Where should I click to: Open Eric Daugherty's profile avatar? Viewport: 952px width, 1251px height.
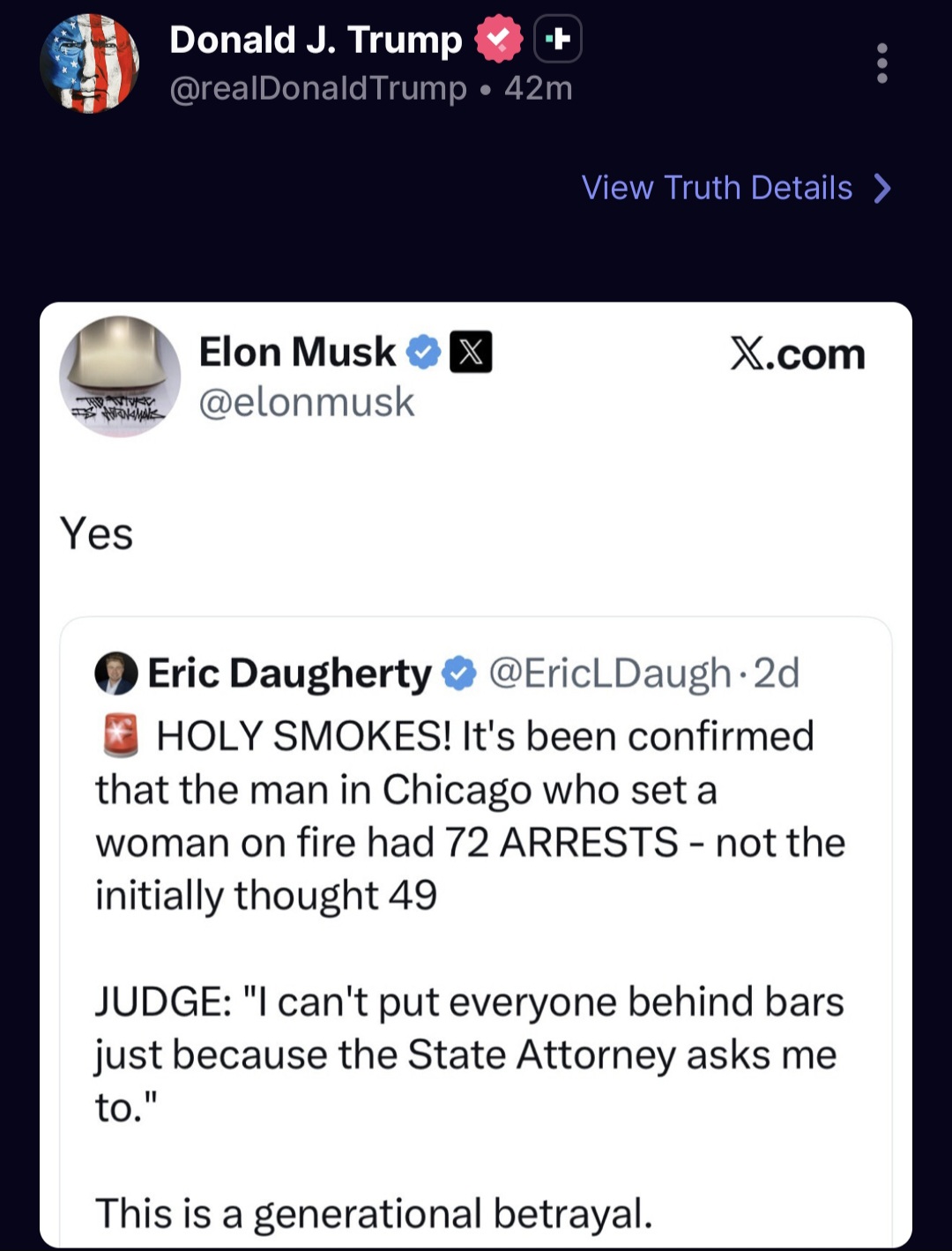113,674
